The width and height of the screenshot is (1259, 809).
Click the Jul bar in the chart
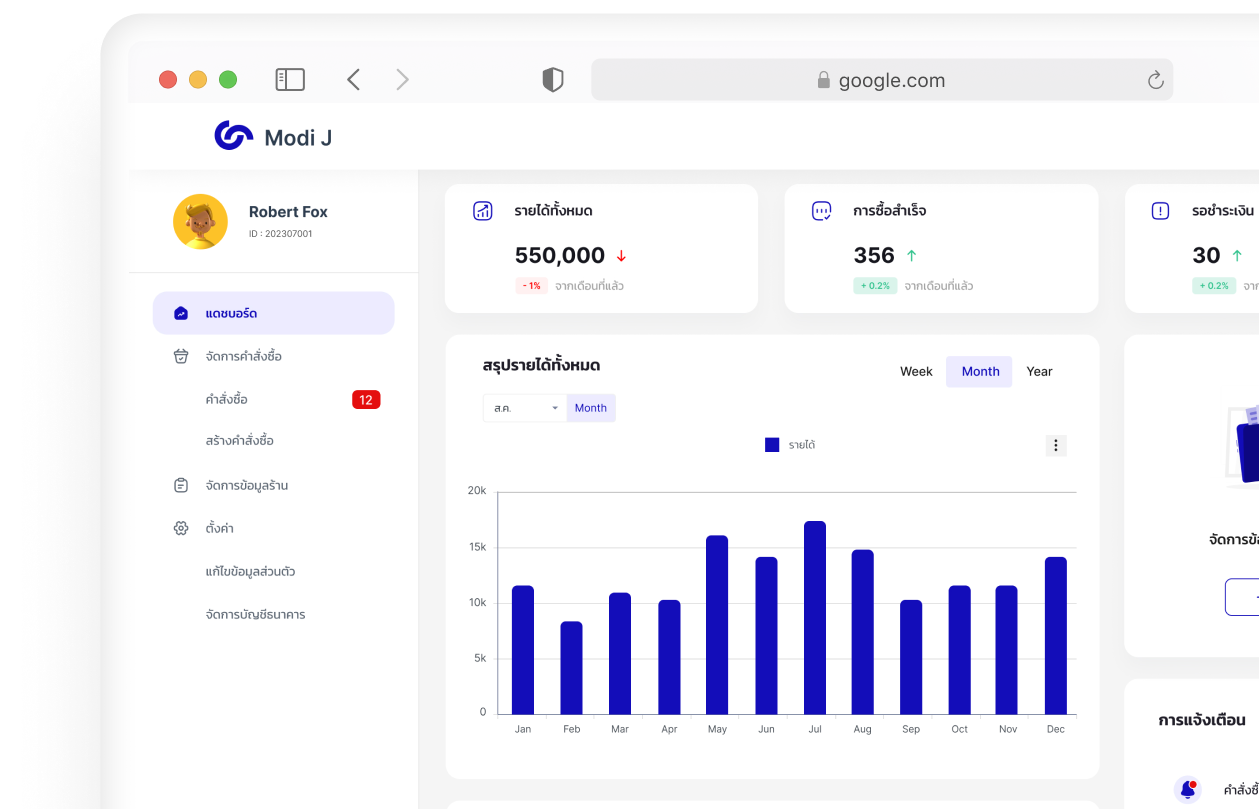[815, 618]
